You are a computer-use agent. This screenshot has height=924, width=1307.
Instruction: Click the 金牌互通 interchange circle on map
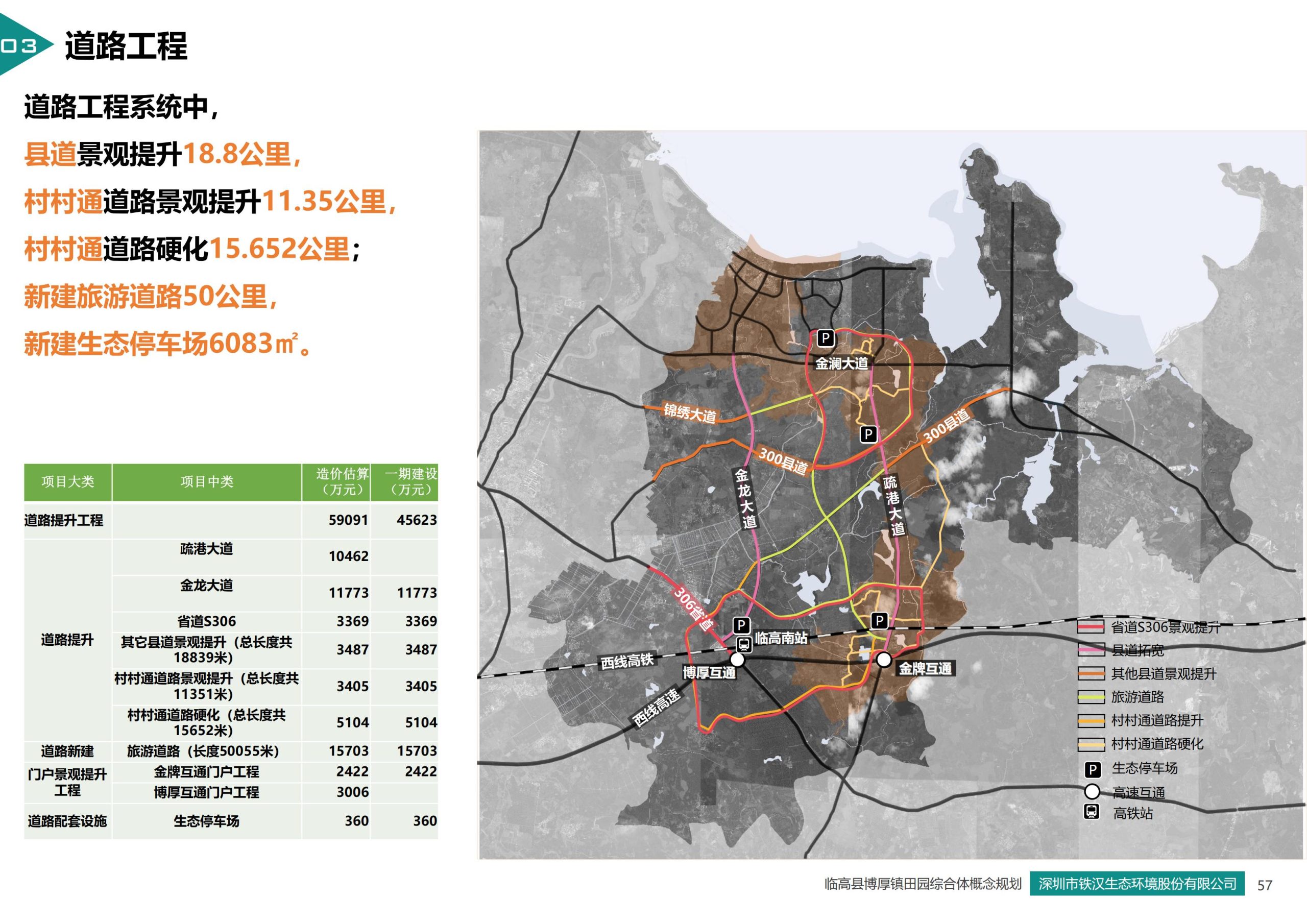[883, 660]
